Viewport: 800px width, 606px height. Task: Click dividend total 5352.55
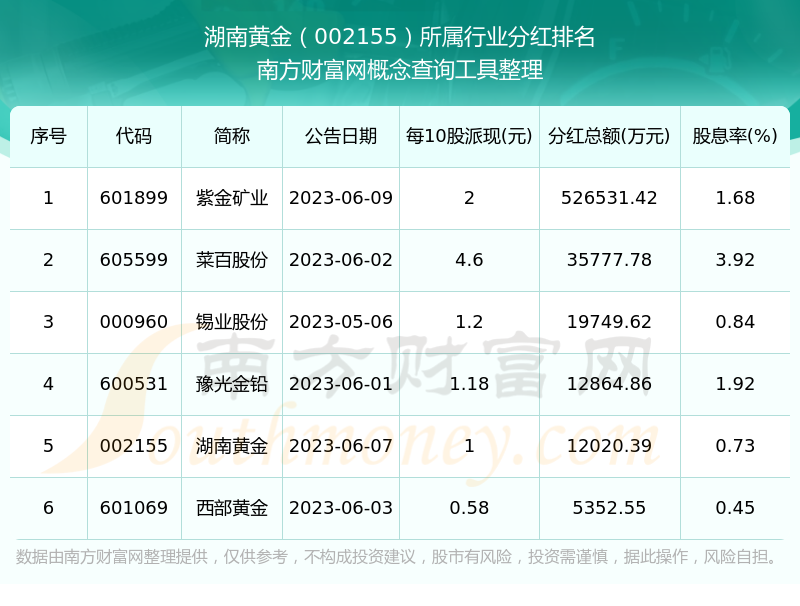609,508
